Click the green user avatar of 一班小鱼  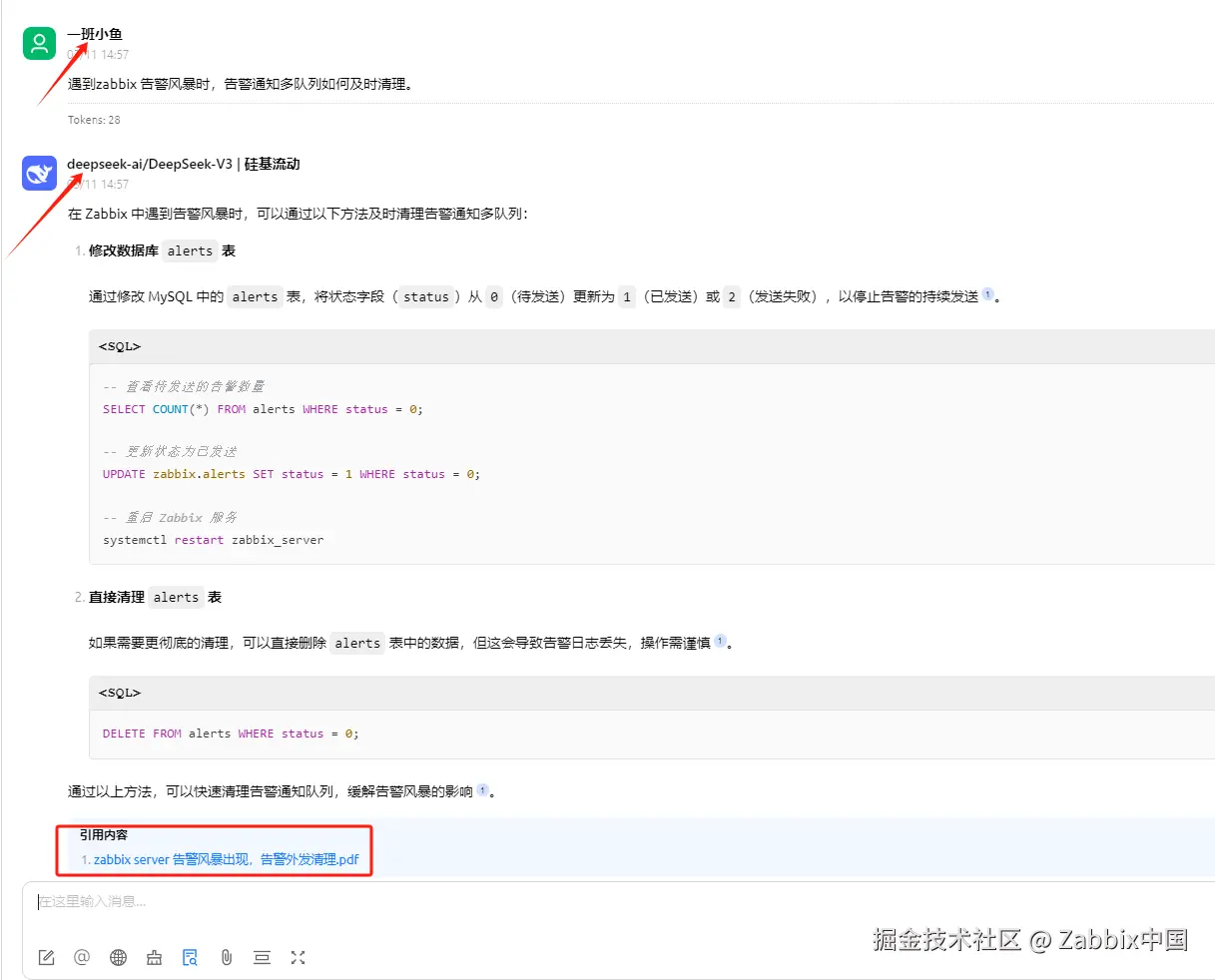point(40,43)
